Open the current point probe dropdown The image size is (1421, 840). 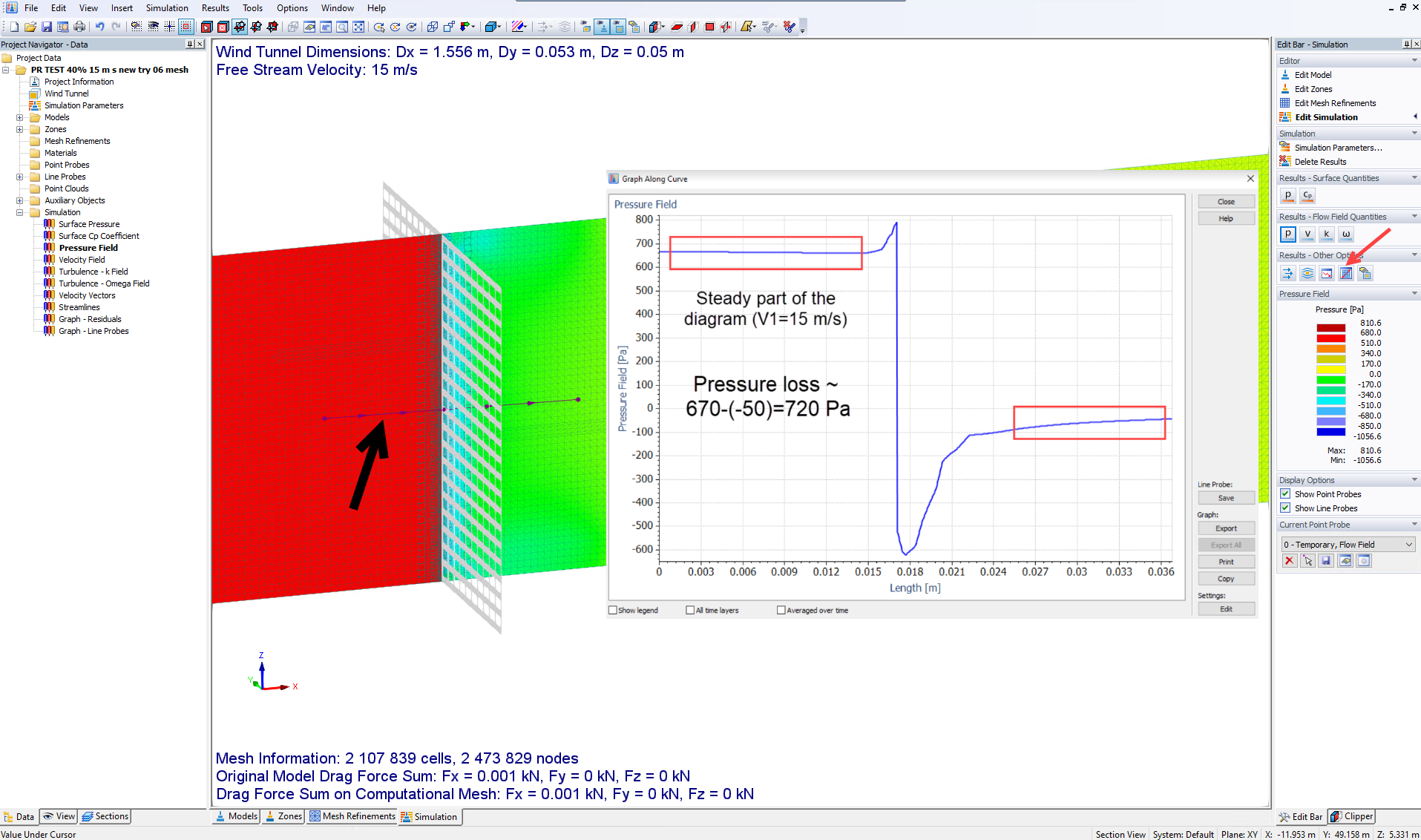pyautogui.click(x=1348, y=545)
